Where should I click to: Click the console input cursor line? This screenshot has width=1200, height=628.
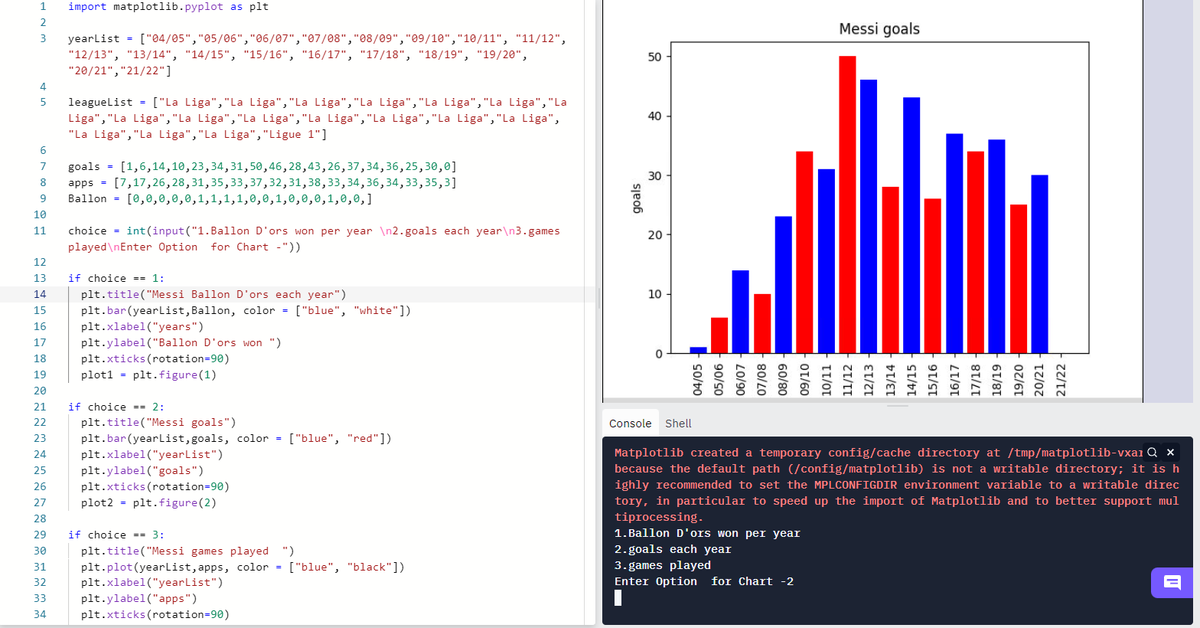click(x=619, y=598)
